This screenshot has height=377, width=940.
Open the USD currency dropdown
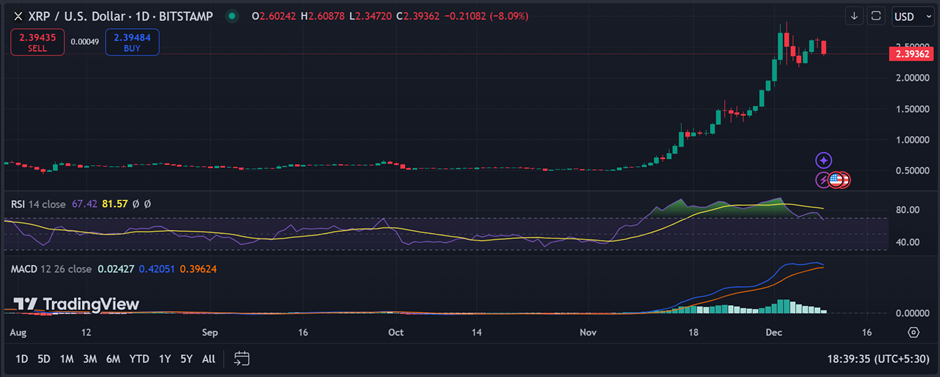coord(912,16)
